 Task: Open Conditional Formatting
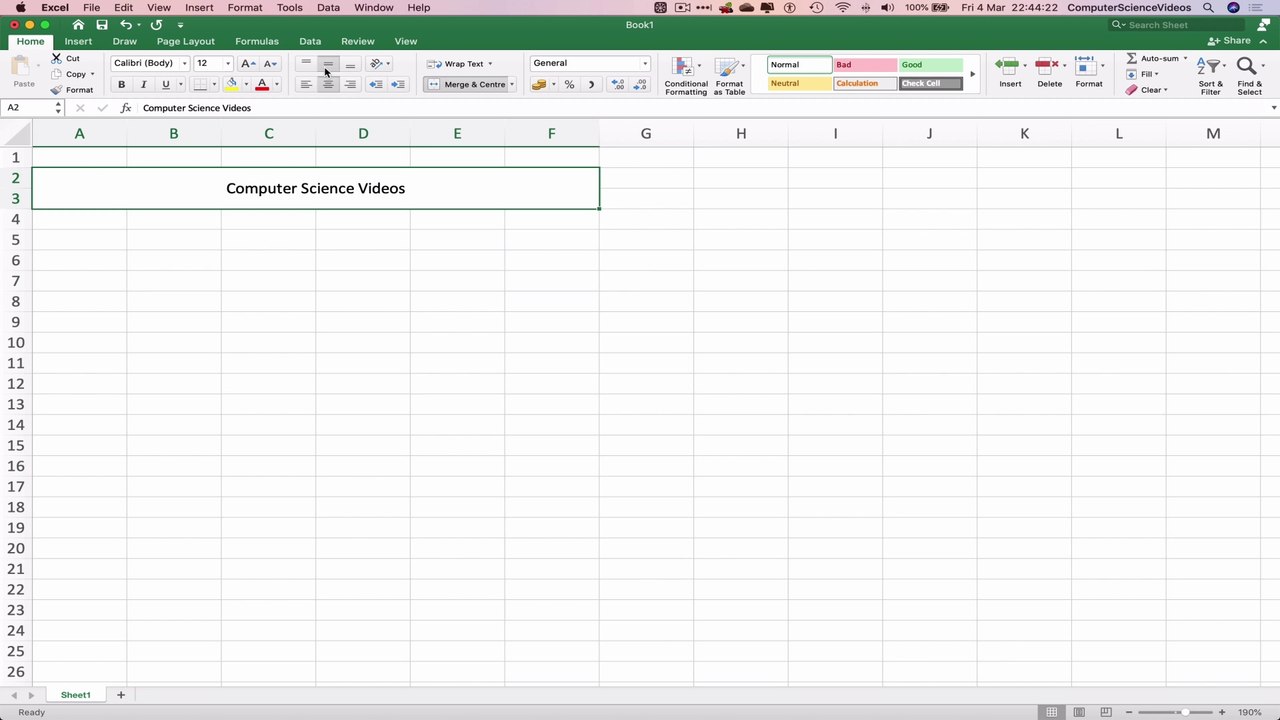click(x=686, y=76)
